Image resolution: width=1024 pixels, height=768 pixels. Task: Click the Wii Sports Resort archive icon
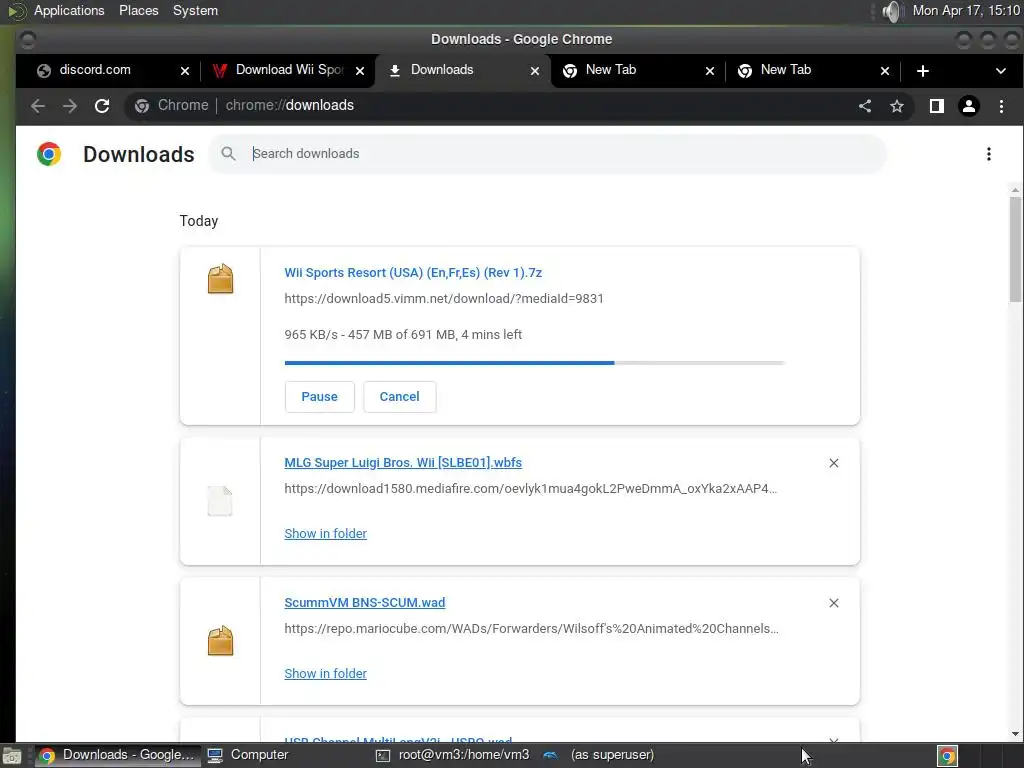coord(221,279)
